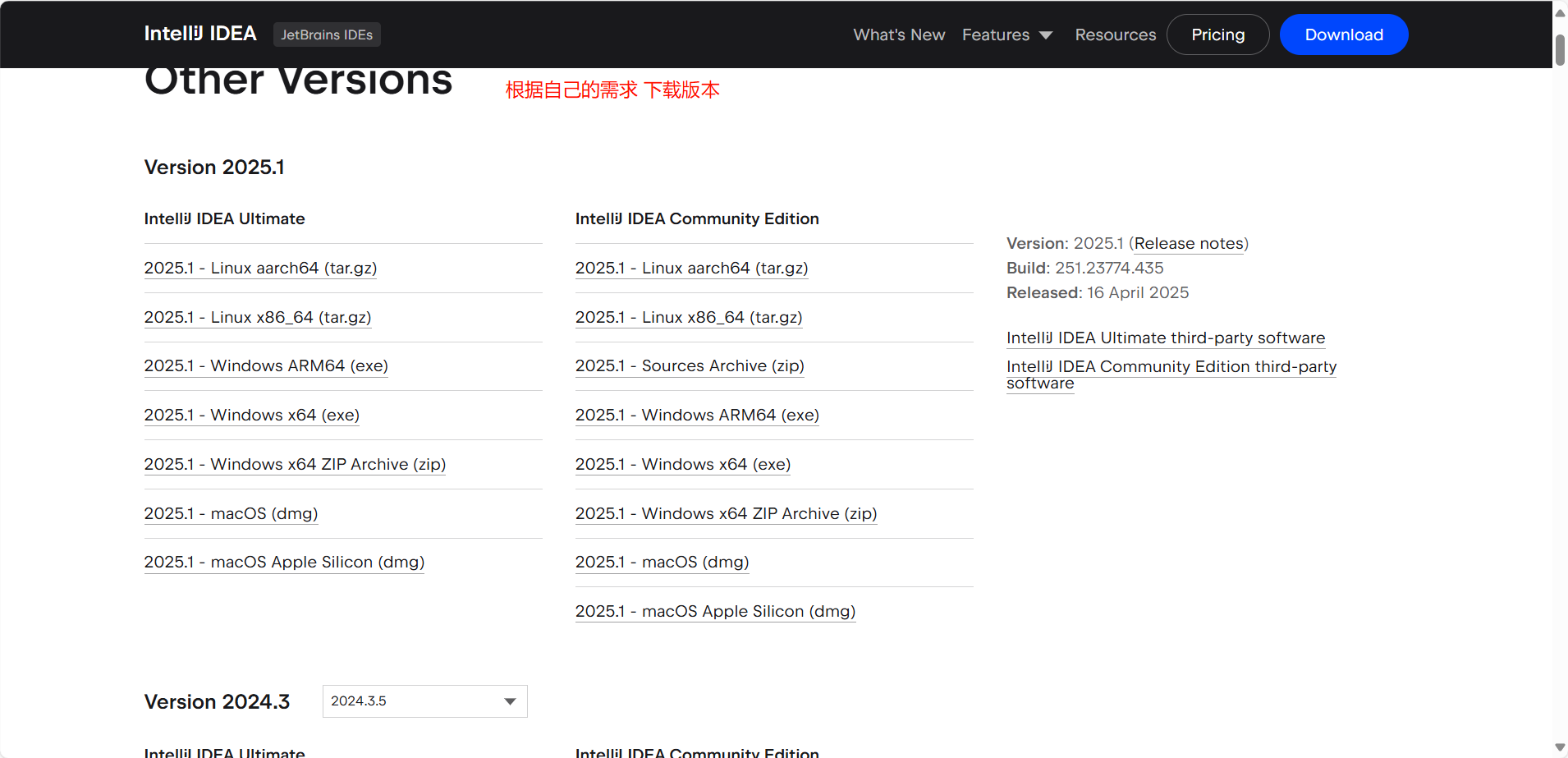Open the 2024.3.5 version dropdown

(424, 701)
